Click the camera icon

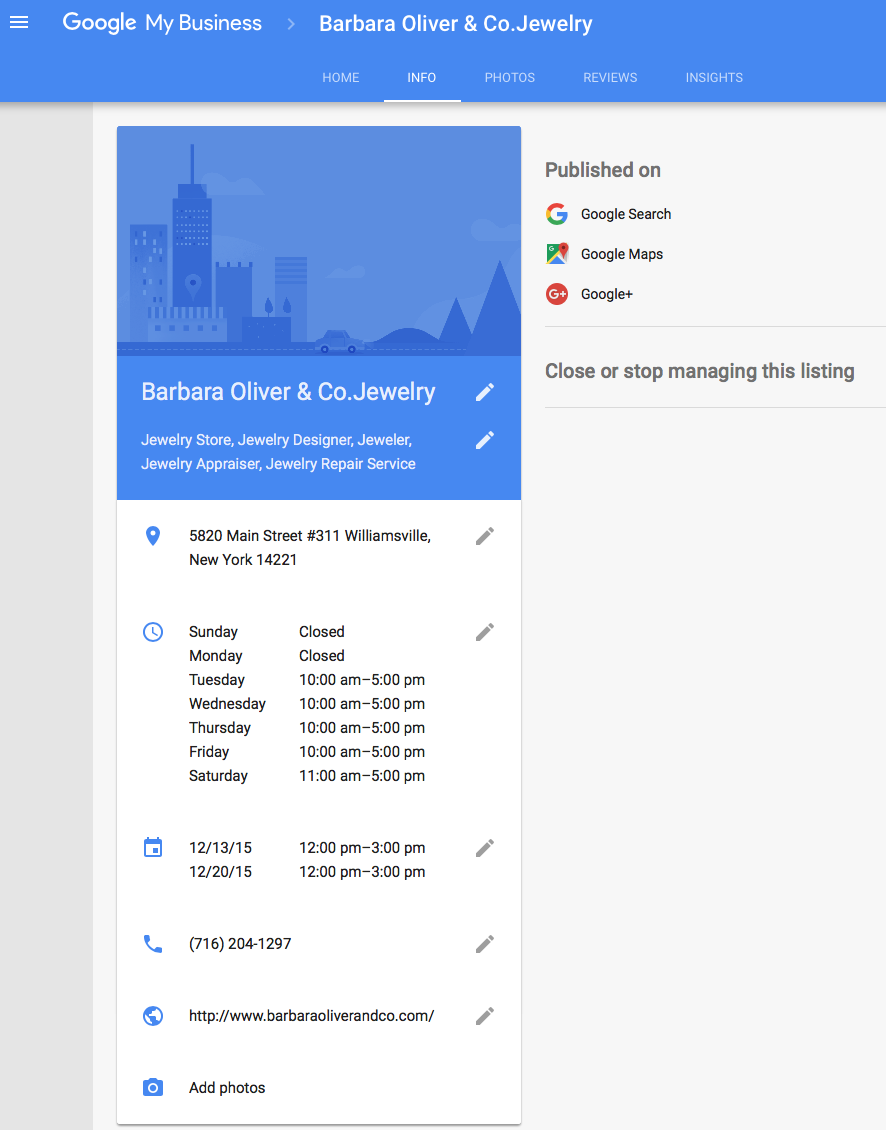click(153, 1087)
